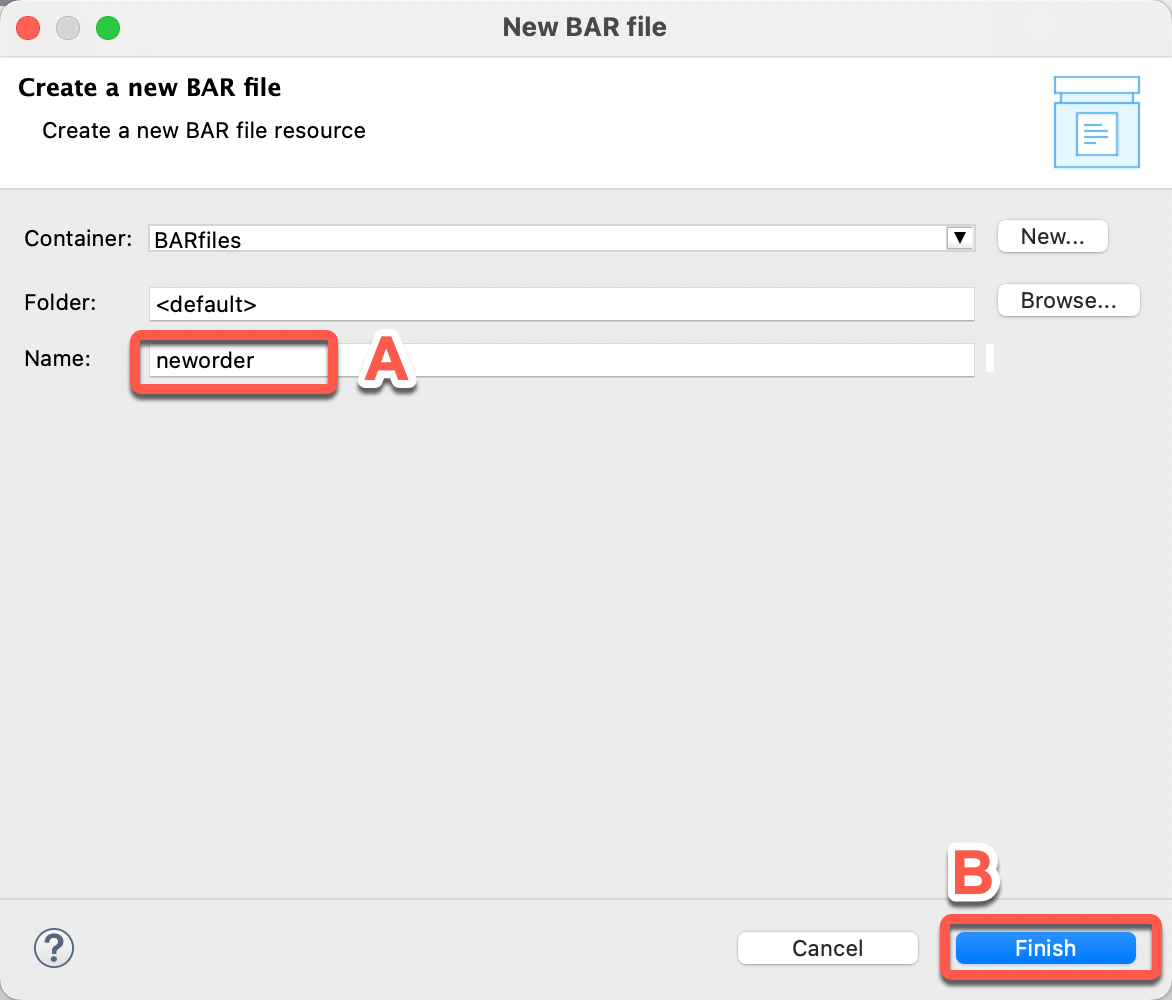
Task: Click New... to create a container
Action: [1052, 237]
